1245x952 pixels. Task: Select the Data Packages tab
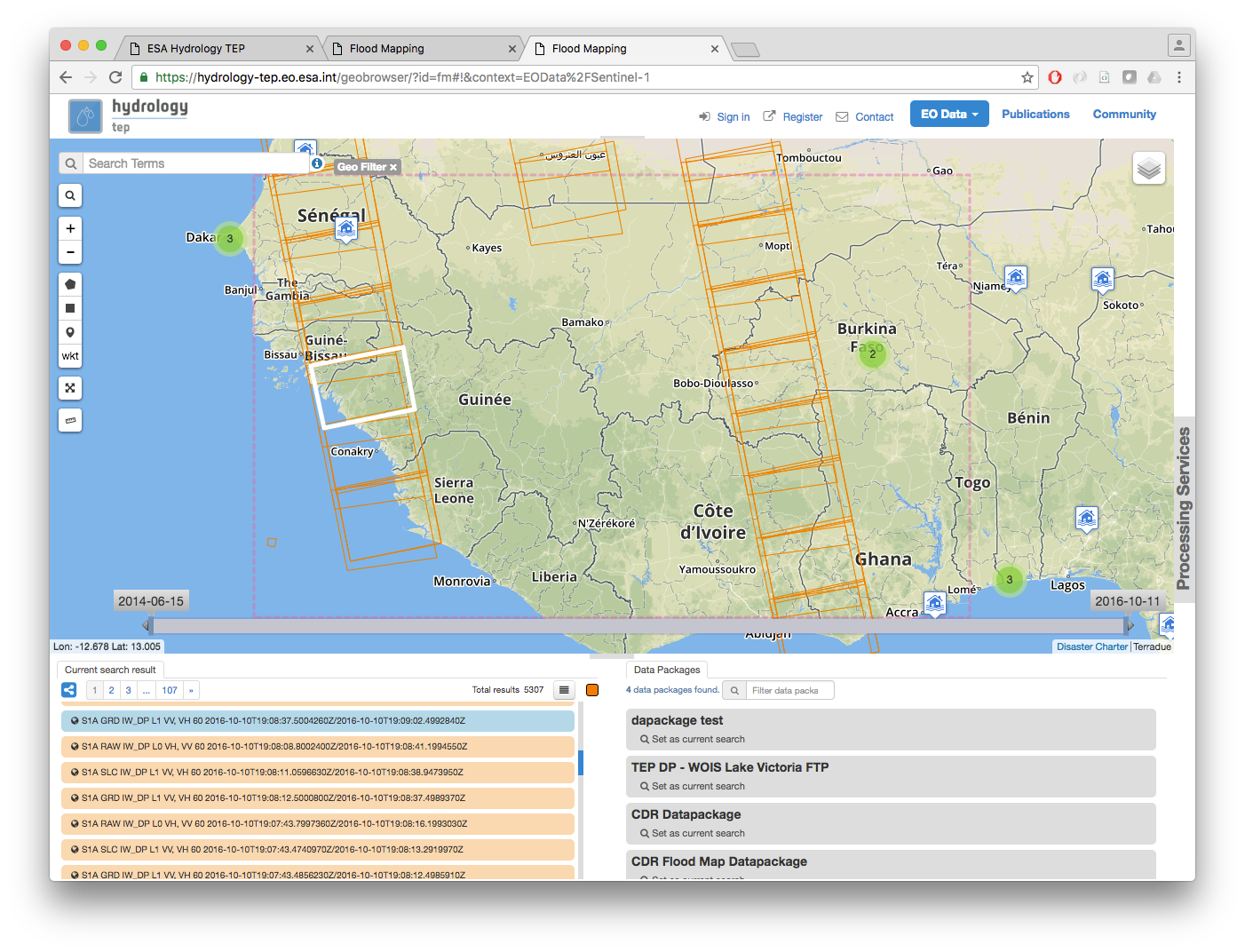click(667, 670)
